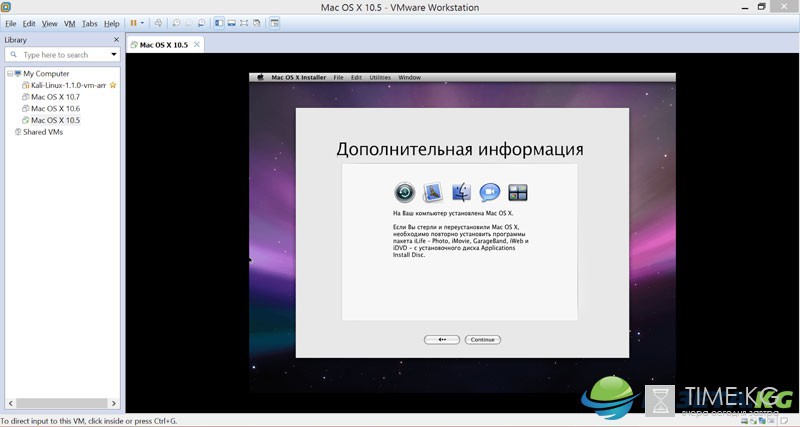Open the installer's File menu
The image size is (800, 427).
(x=338, y=78)
